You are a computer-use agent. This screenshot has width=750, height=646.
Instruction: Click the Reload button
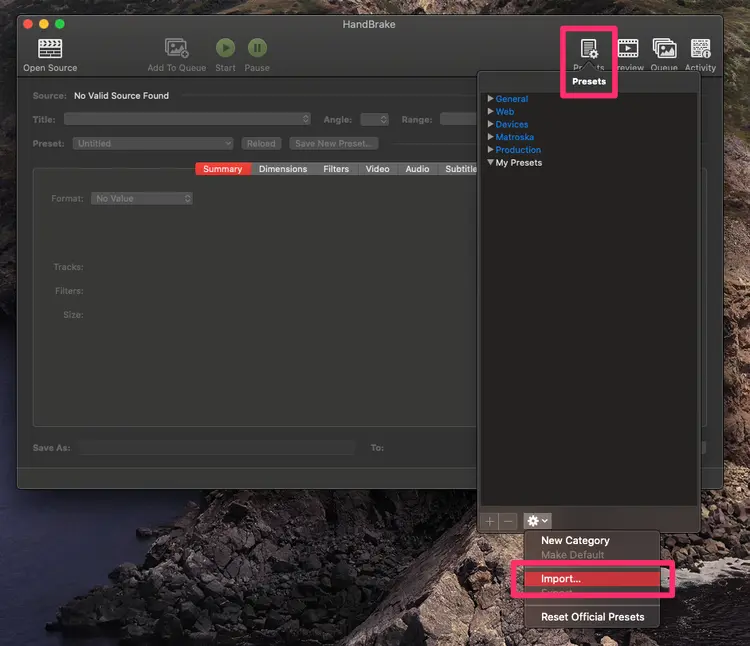pos(261,143)
